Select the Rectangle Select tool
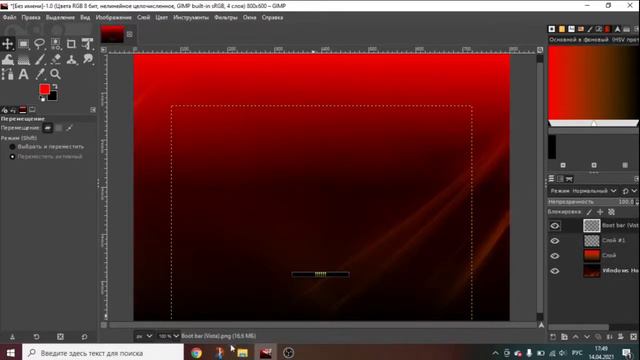Viewport: 640px width, 360px height. point(23,44)
